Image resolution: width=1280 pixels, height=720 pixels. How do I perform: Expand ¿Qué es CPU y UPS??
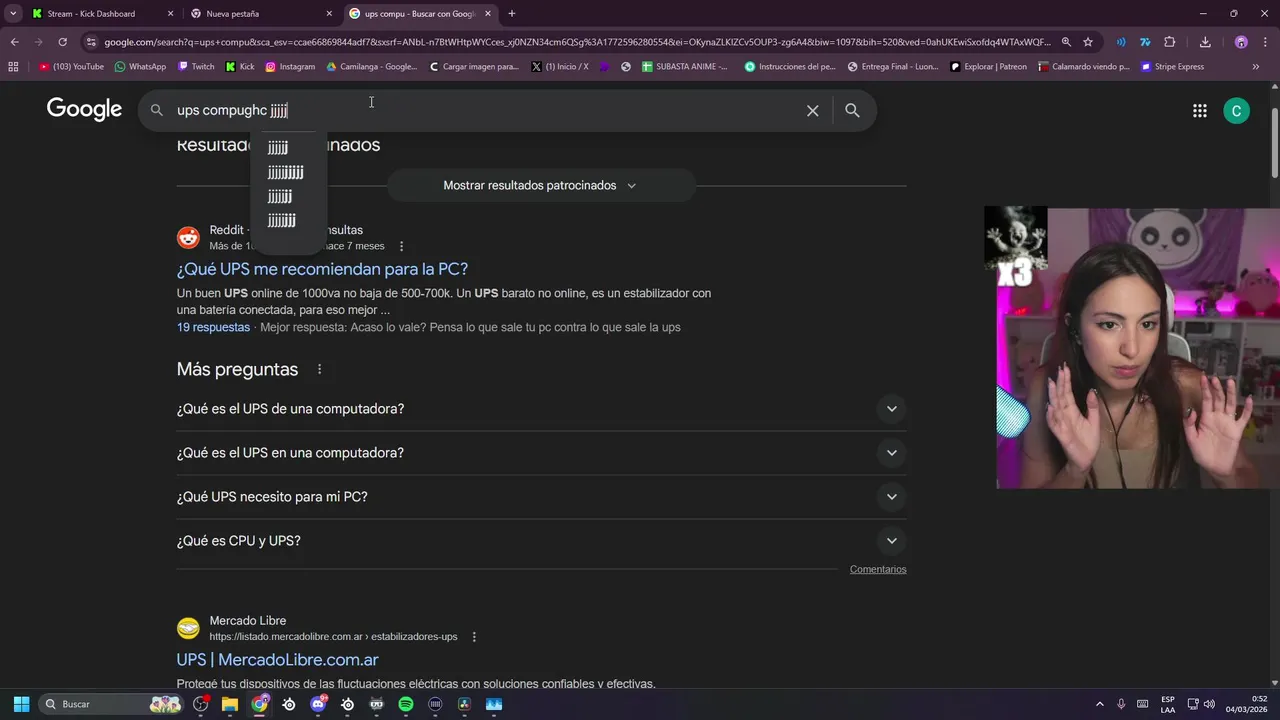[541, 541]
